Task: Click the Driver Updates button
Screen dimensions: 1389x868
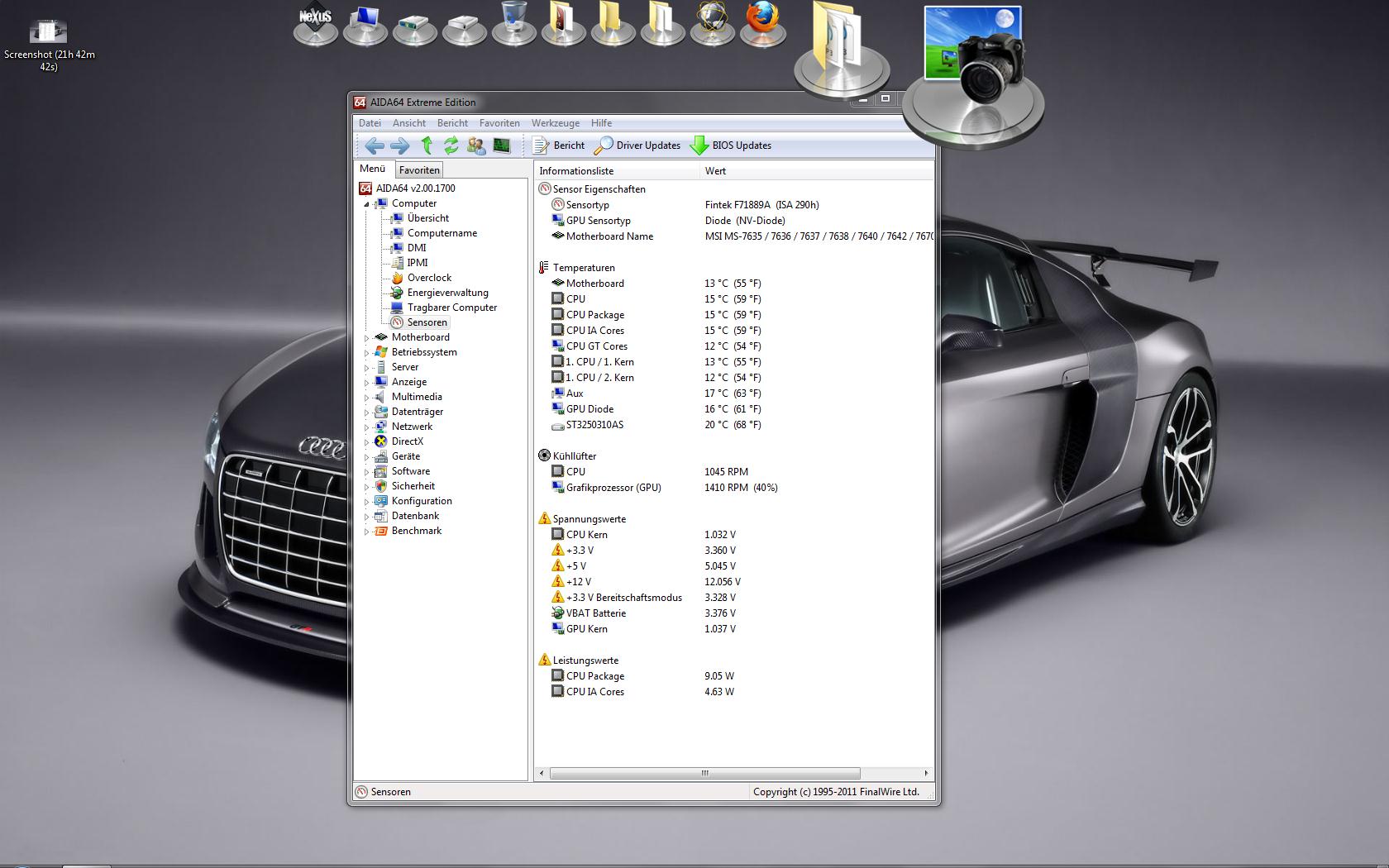Action: click(x=638, y=145)
